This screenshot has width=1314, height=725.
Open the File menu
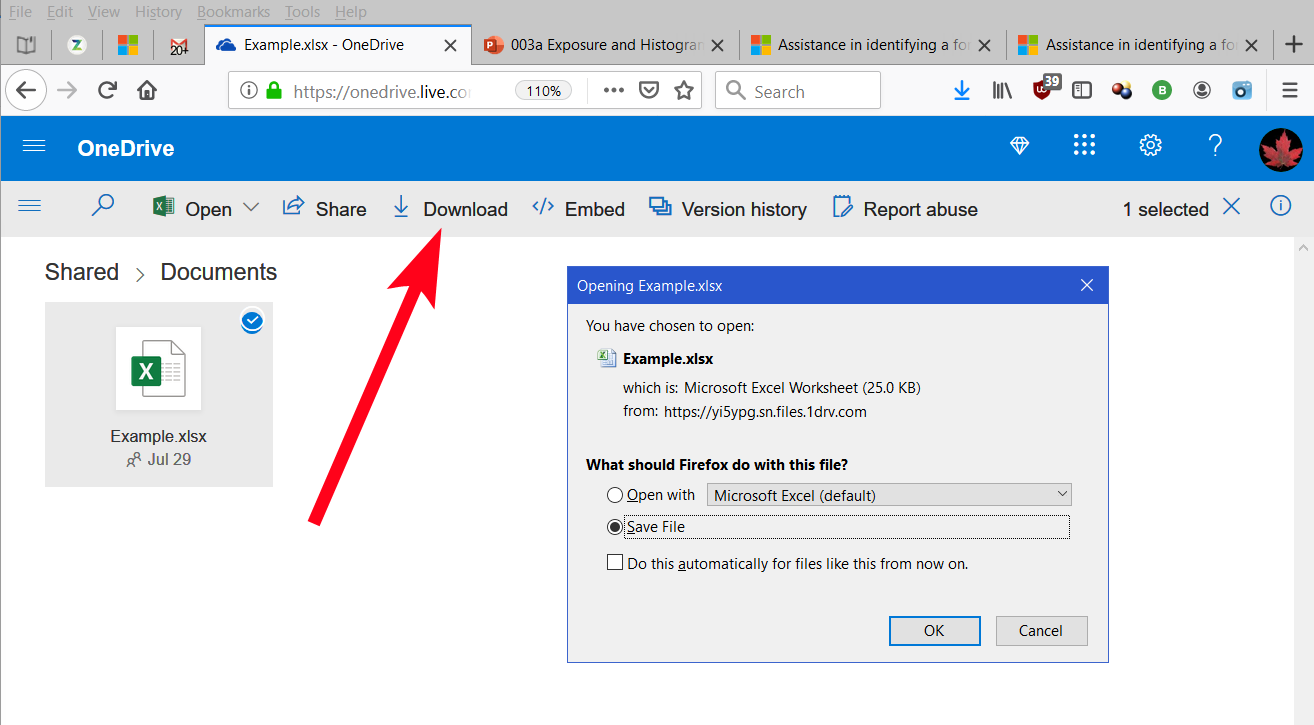click(x=20, y=12)
